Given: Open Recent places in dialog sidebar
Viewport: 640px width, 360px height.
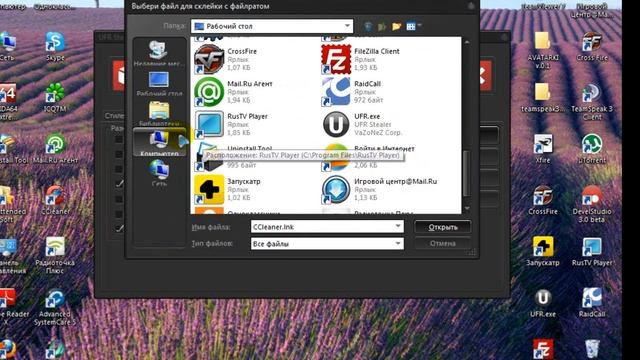Looking at the screenshot, I should [x=159, y=53].
